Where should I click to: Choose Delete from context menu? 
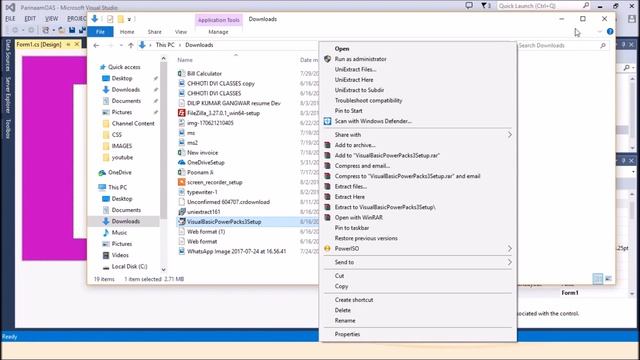342,310
